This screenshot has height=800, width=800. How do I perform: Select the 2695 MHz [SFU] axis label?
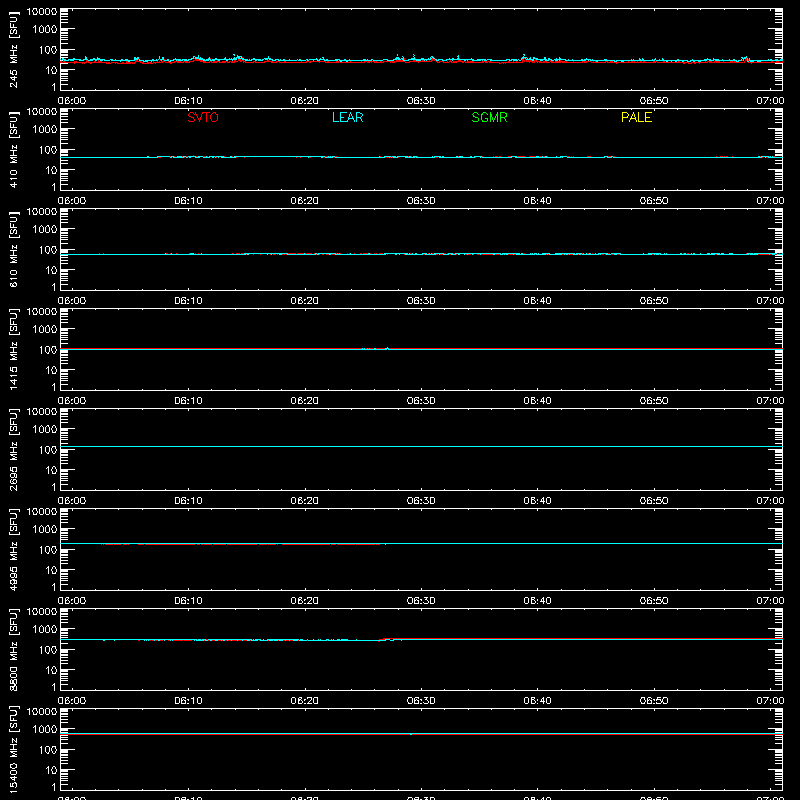[13, 449]
